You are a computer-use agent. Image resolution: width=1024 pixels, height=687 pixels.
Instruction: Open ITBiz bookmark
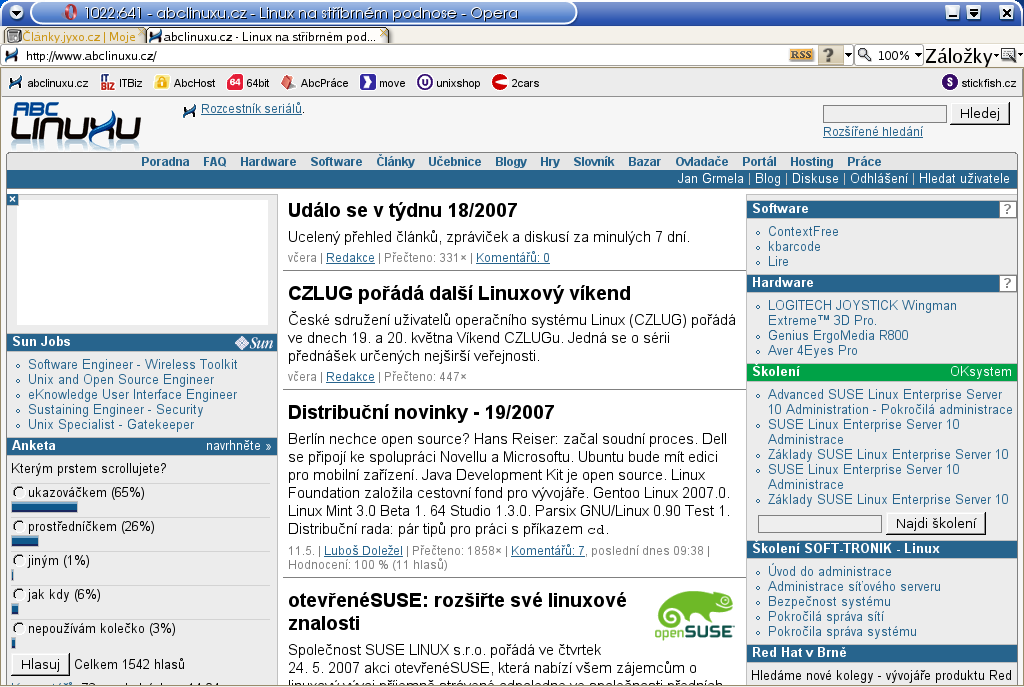pos(121,83)
